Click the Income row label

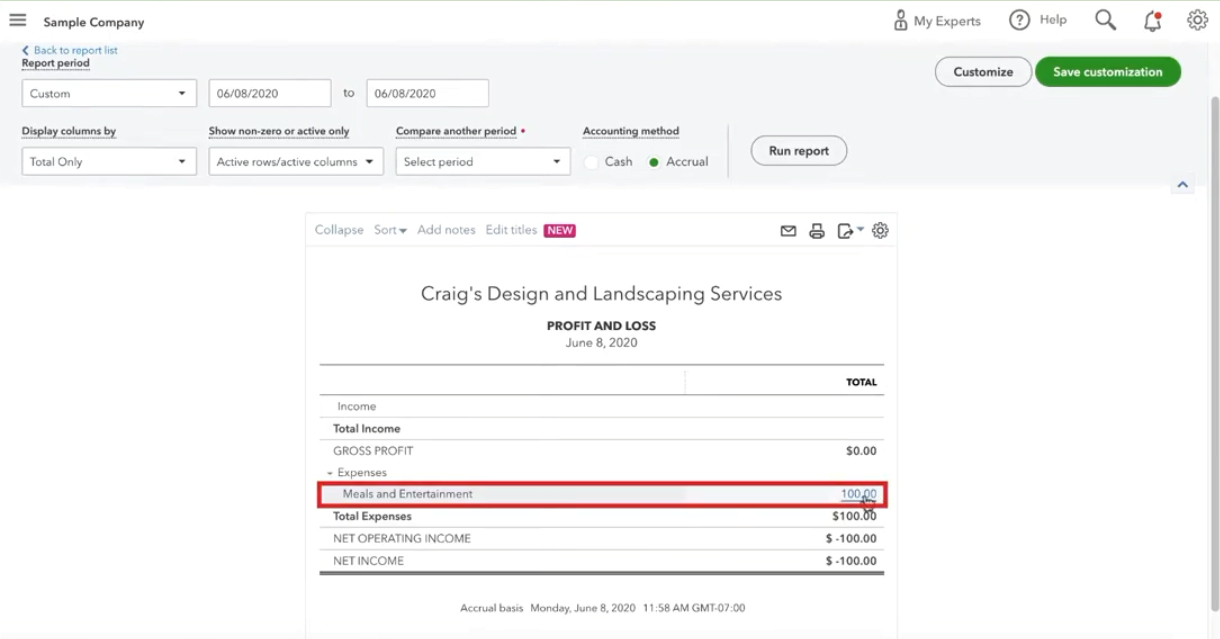(357, 407)
